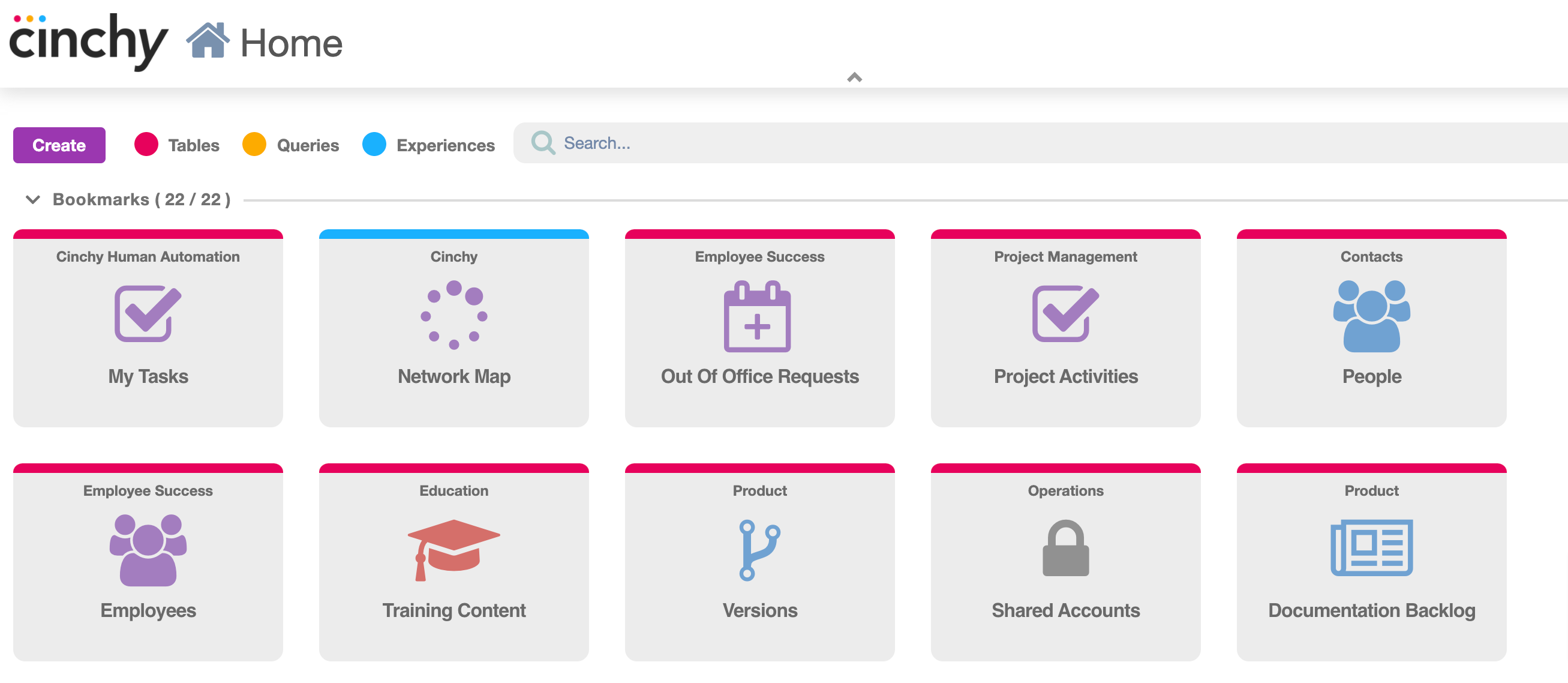The image size is (1568, 683).
Task: Click Employee Success label above Out Of Office
Action: click(x=759, y=256)
